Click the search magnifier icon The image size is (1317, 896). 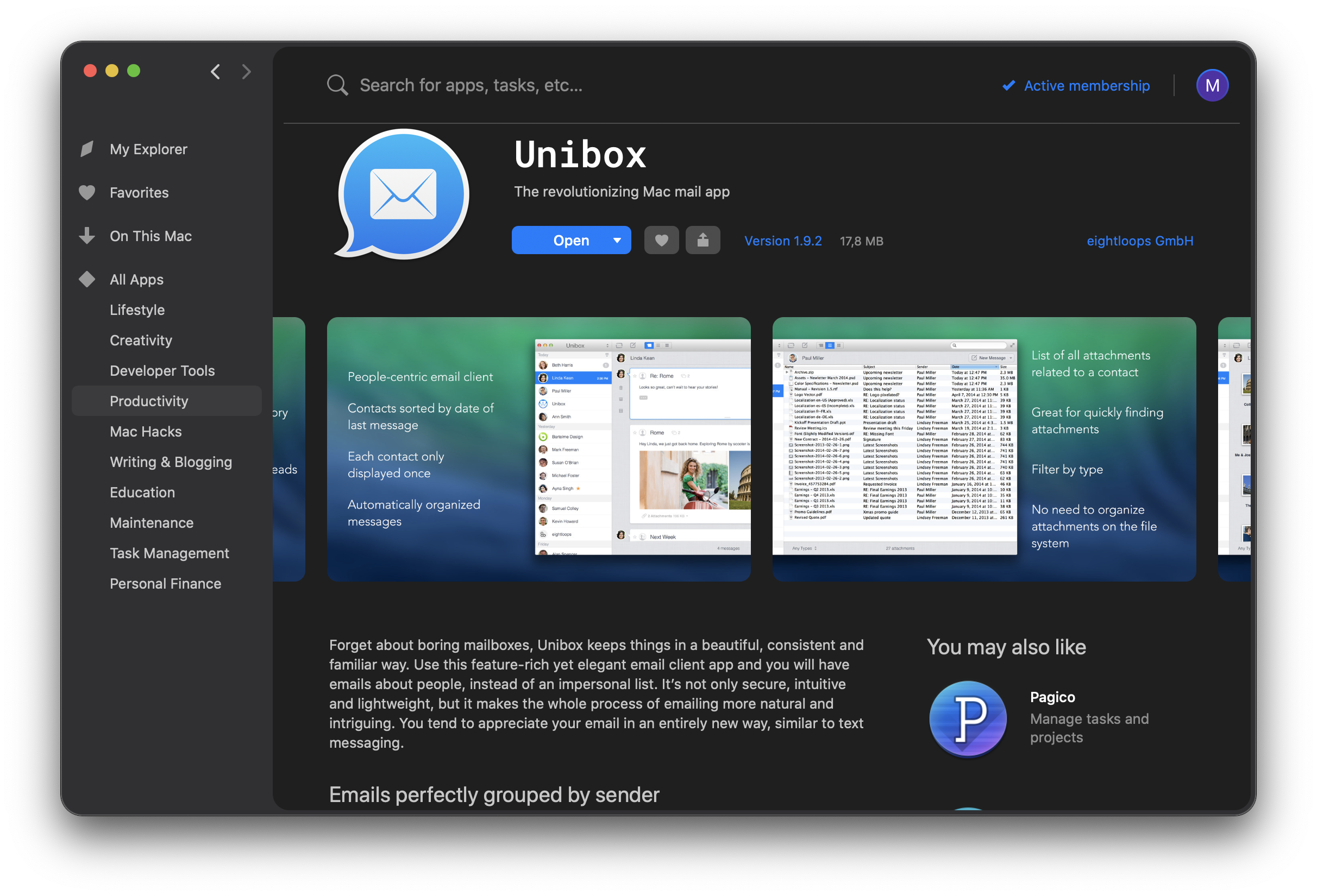click(338, 85)
